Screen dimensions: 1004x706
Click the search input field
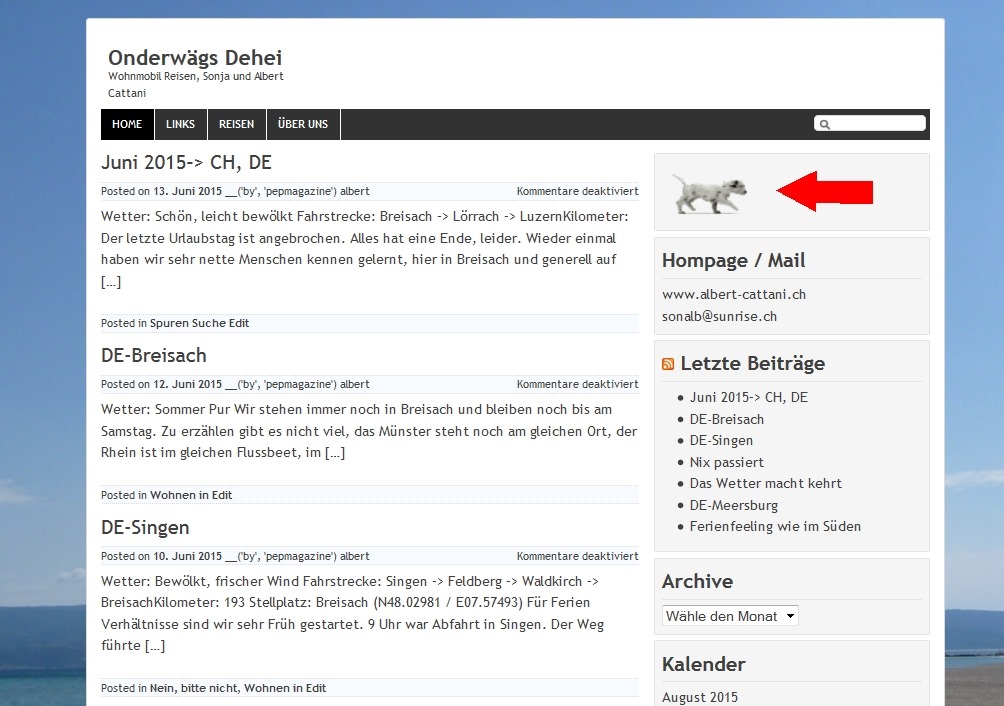point(877,124)
